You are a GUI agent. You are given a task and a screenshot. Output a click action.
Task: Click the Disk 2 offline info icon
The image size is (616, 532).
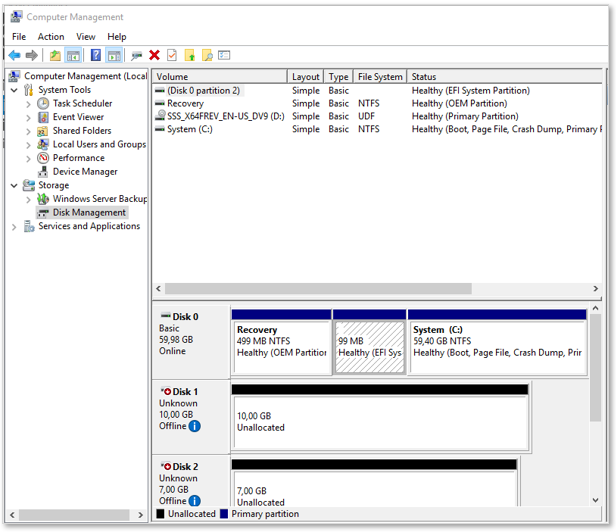[x=194, y=501]
